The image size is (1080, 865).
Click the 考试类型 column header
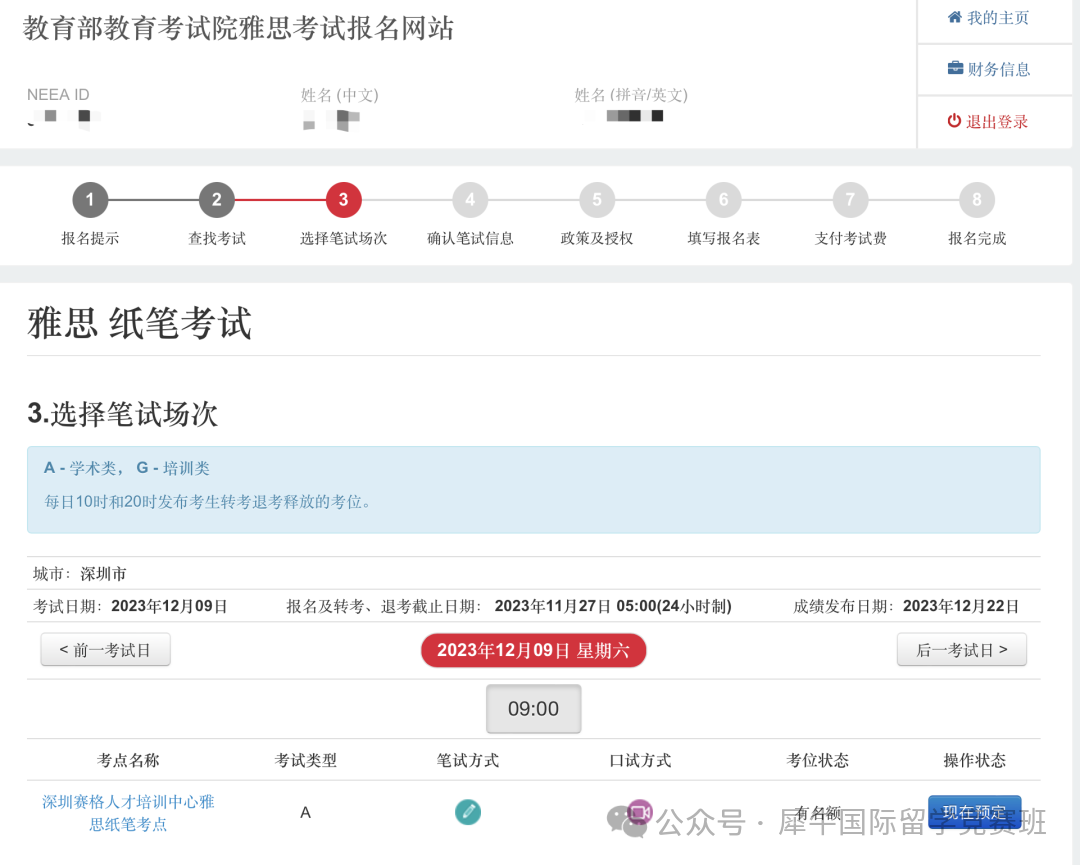pos(306,760)
